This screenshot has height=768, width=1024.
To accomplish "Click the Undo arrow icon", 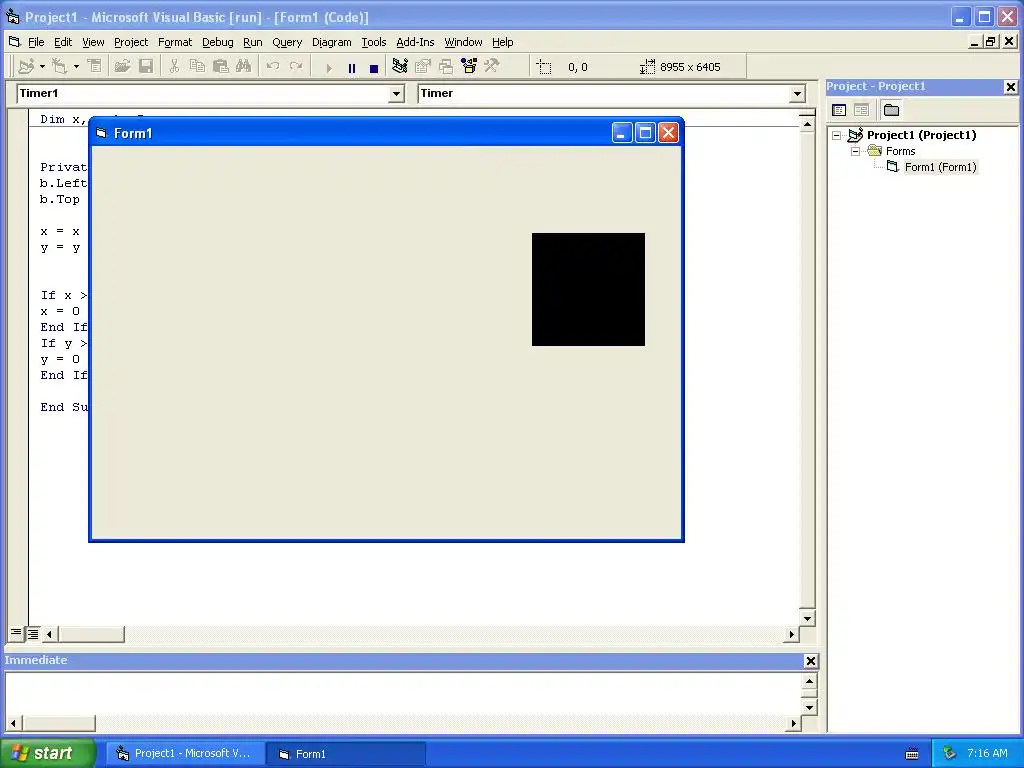I will 273,67.
